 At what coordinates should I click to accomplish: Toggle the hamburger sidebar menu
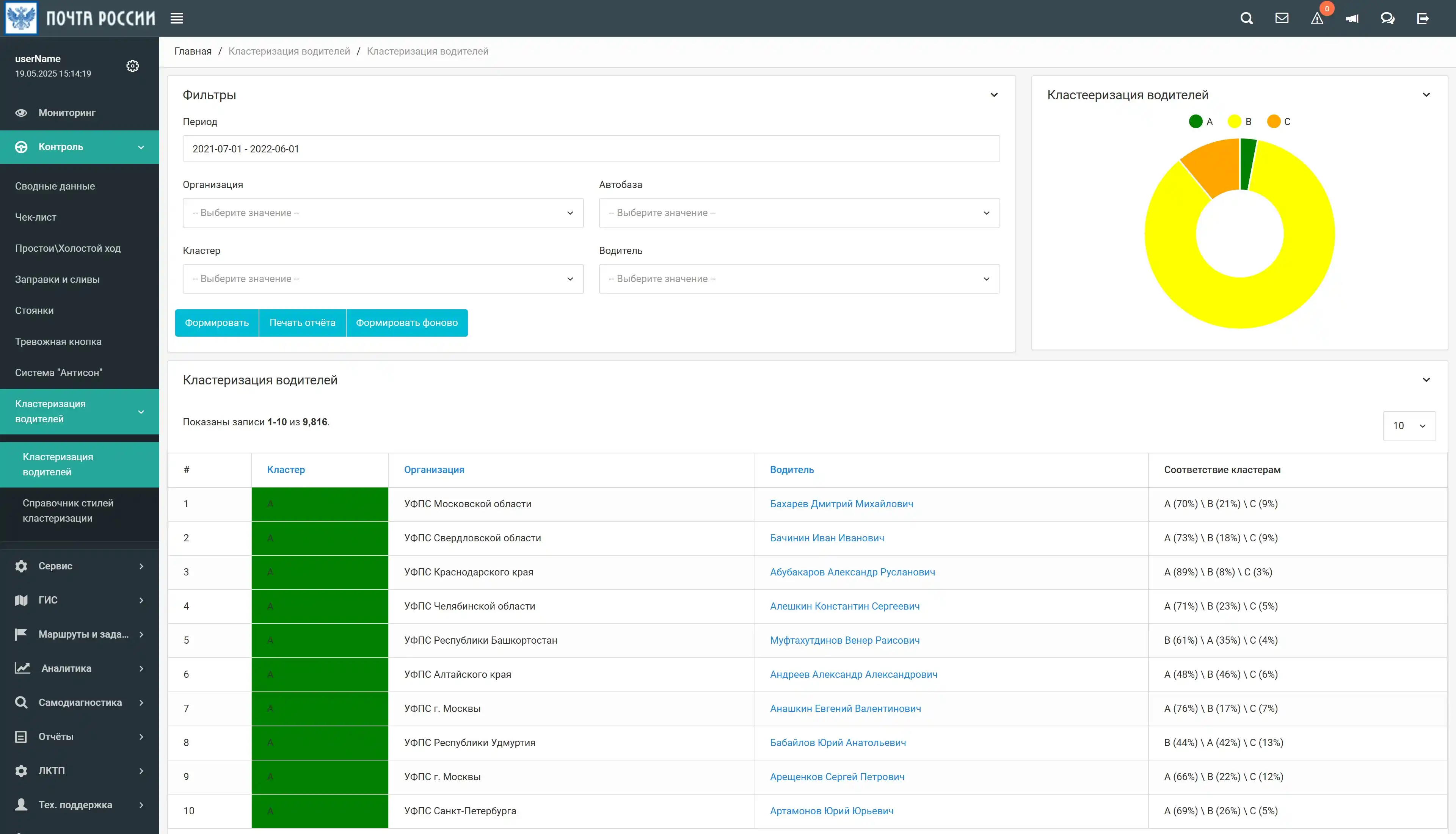click(176, 18)
